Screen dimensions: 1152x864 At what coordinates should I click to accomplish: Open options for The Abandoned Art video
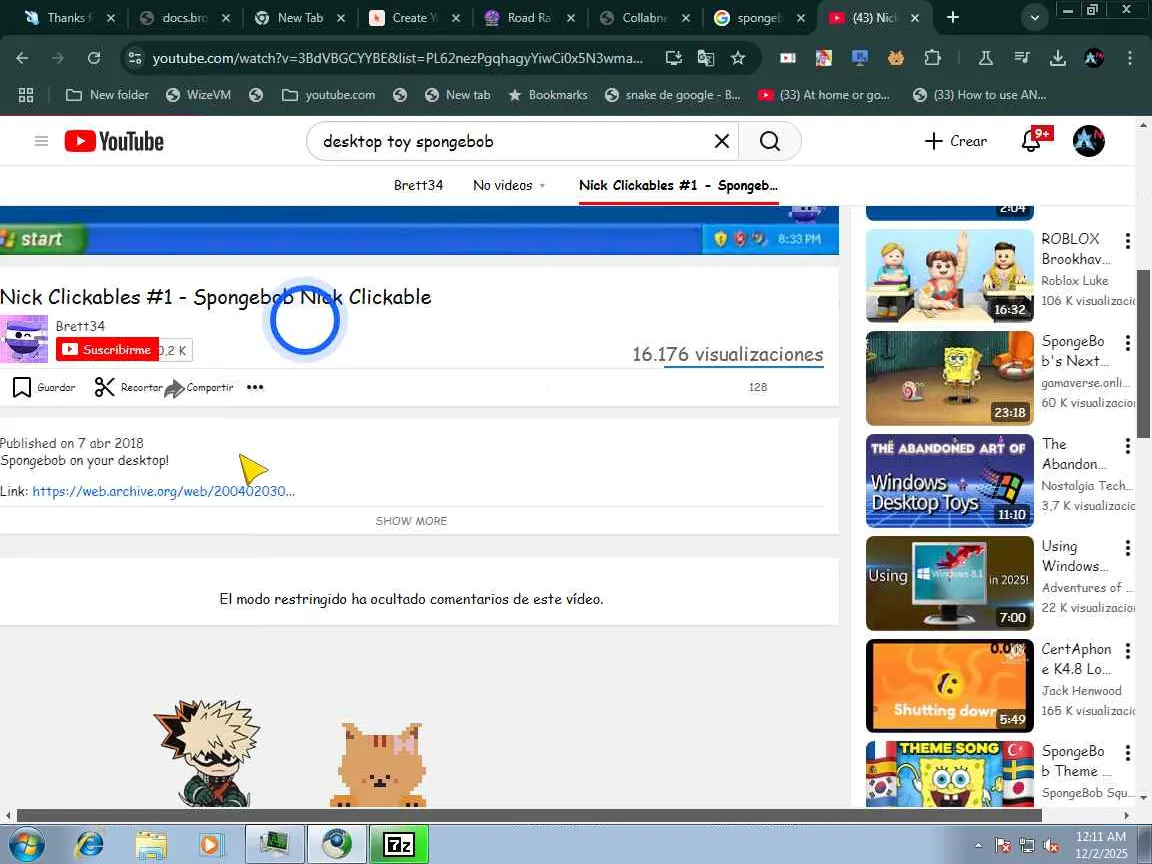coord(1128,445)
